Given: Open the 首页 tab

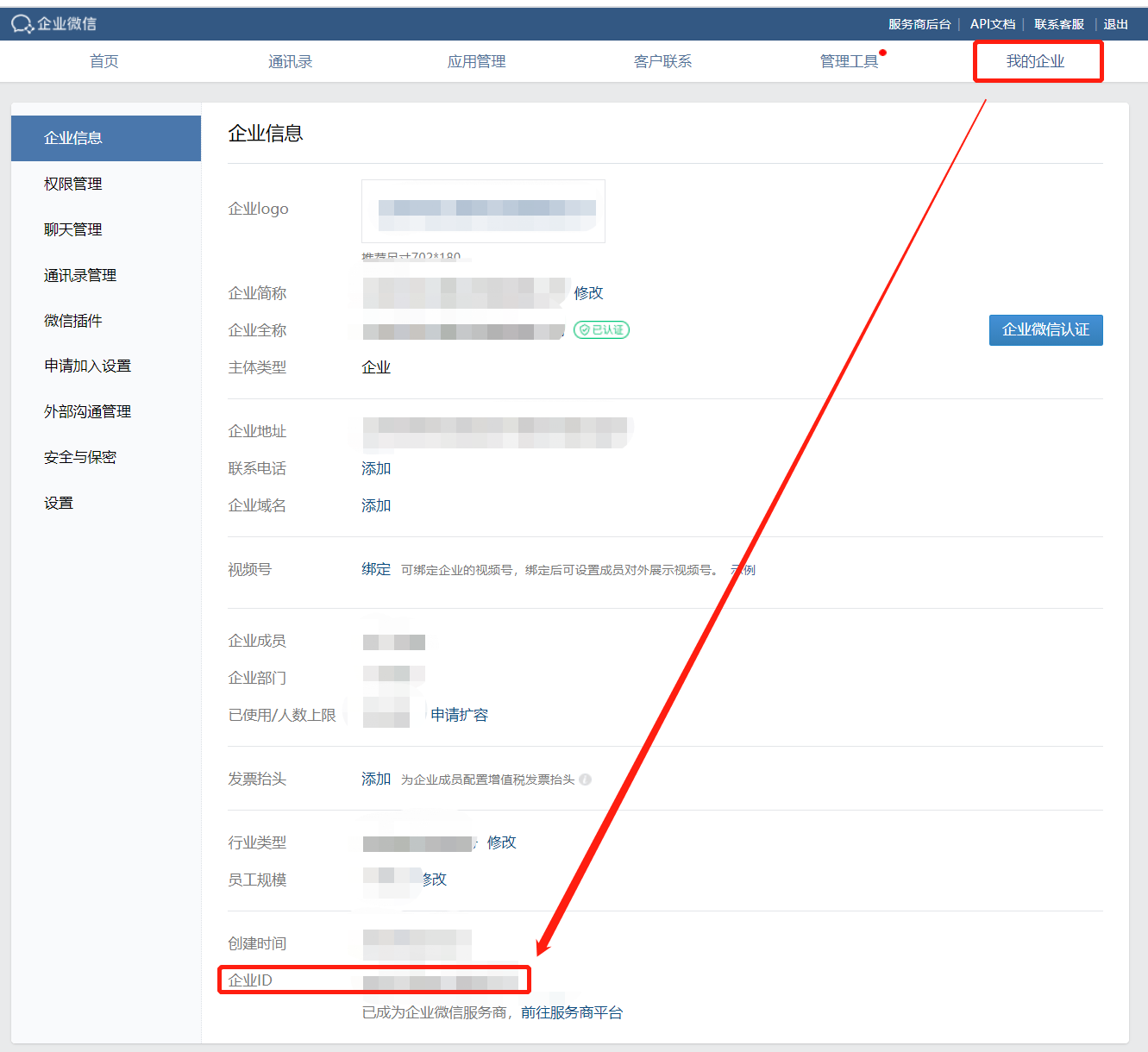Looking at the screenshot, I should (104, 61).
